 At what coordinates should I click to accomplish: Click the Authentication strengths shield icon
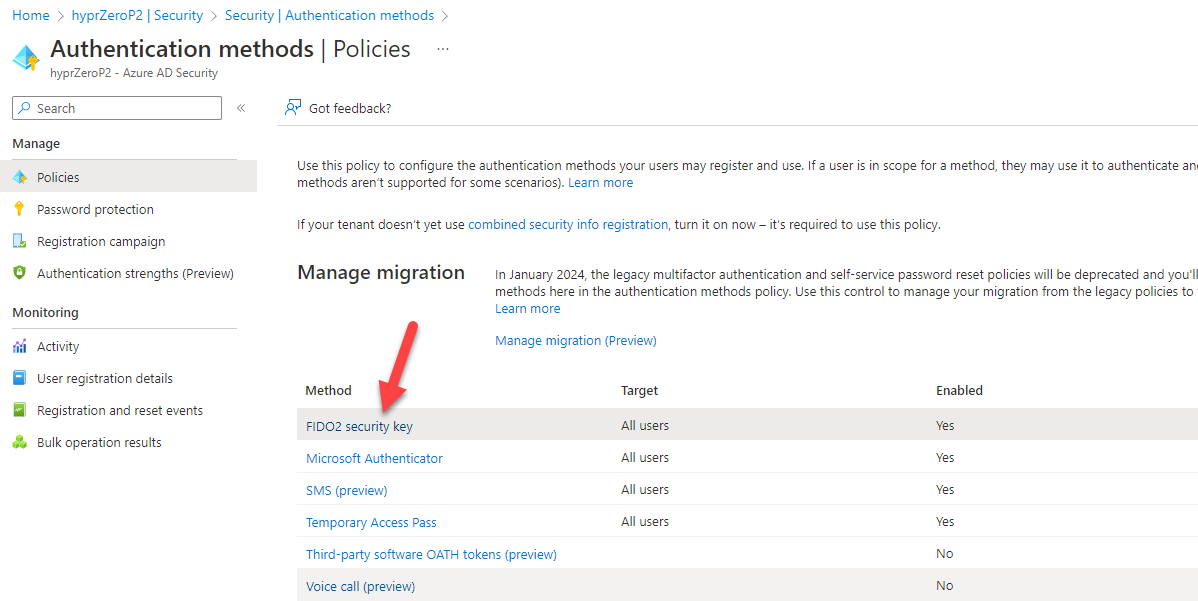click(x=19, y=273)
